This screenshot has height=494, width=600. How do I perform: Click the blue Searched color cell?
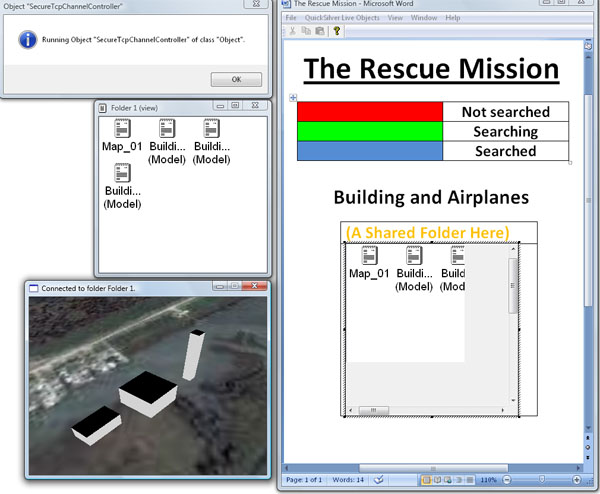(369, 151)
